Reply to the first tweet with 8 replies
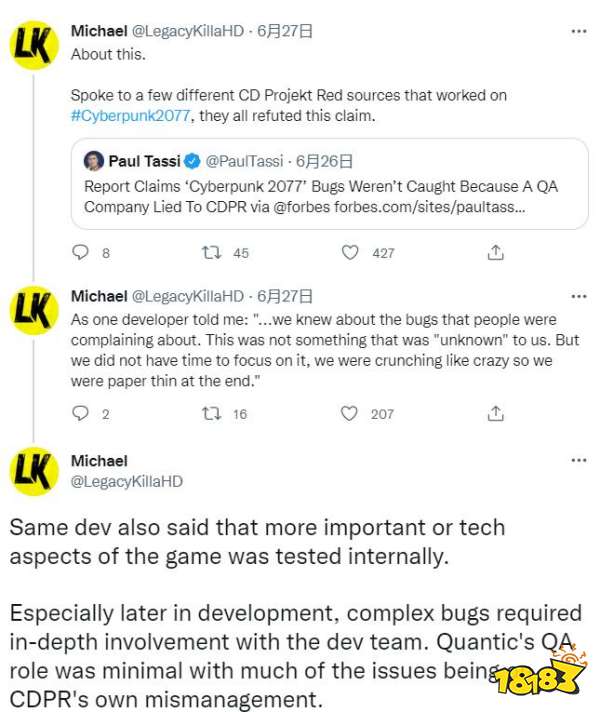Image resolution: width=600 pixels, height=712 pixels. 80,252
